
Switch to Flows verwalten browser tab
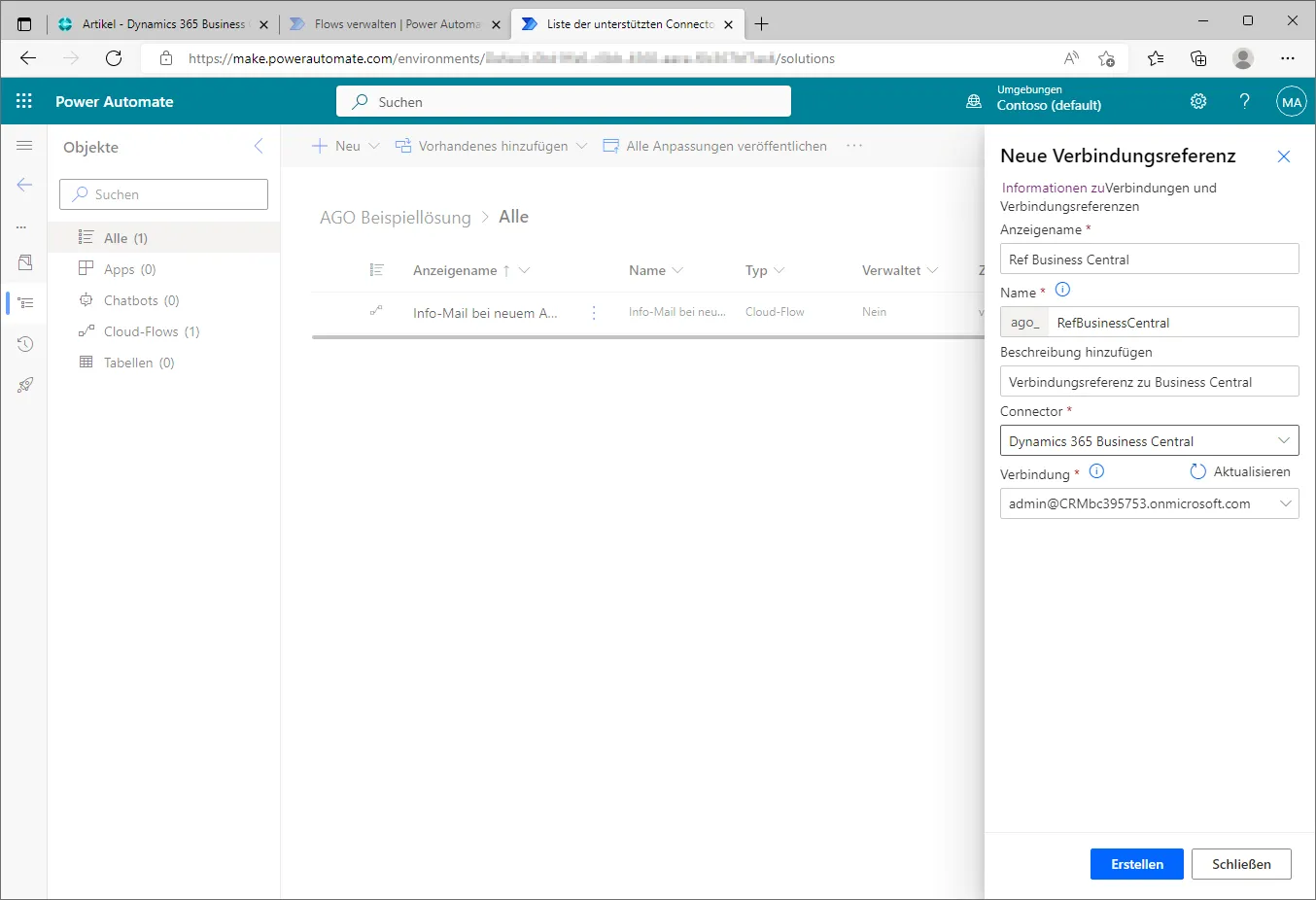(x=395, y=24)
